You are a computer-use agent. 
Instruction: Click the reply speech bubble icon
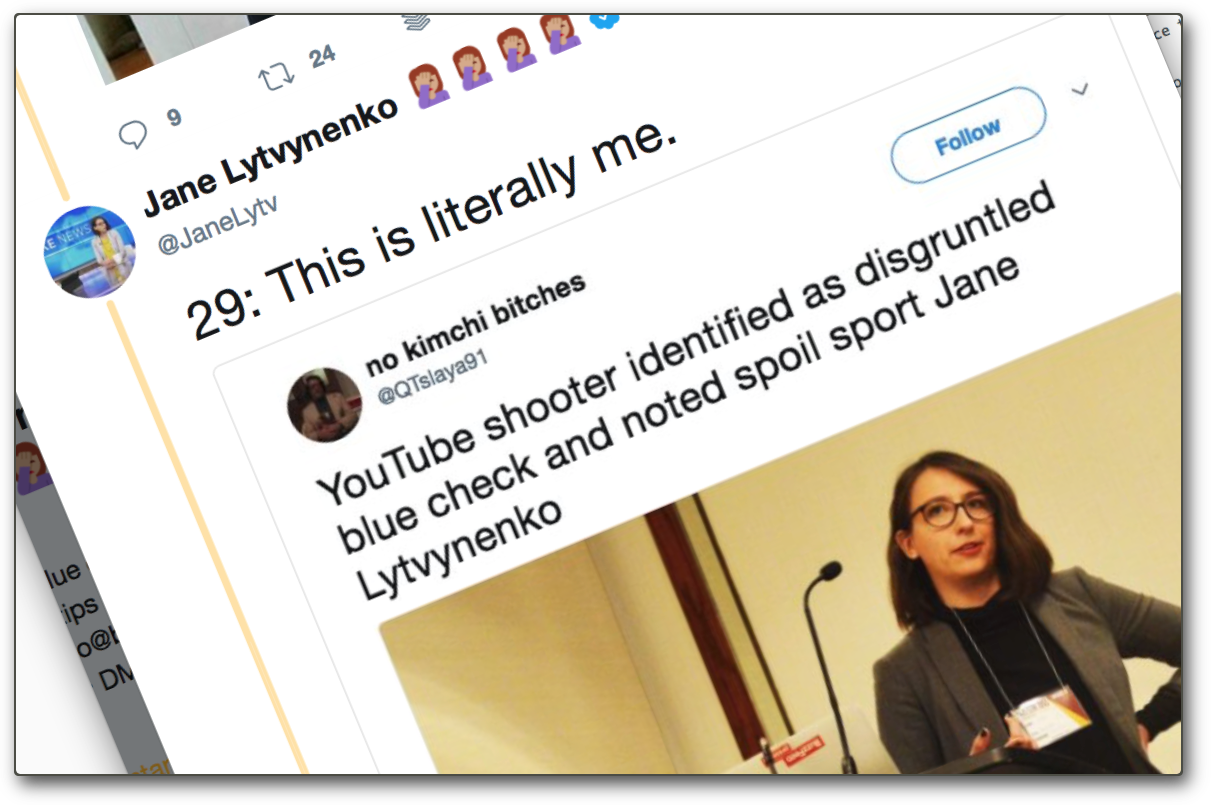pyautogui.click(x=133, y=134)
